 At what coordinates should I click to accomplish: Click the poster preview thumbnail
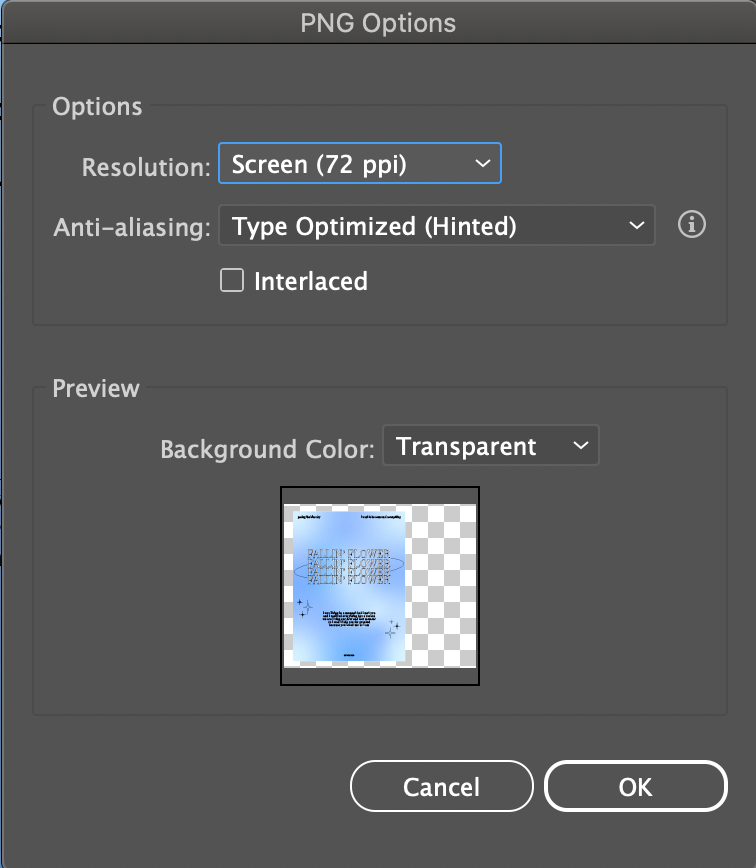[380, 586]
